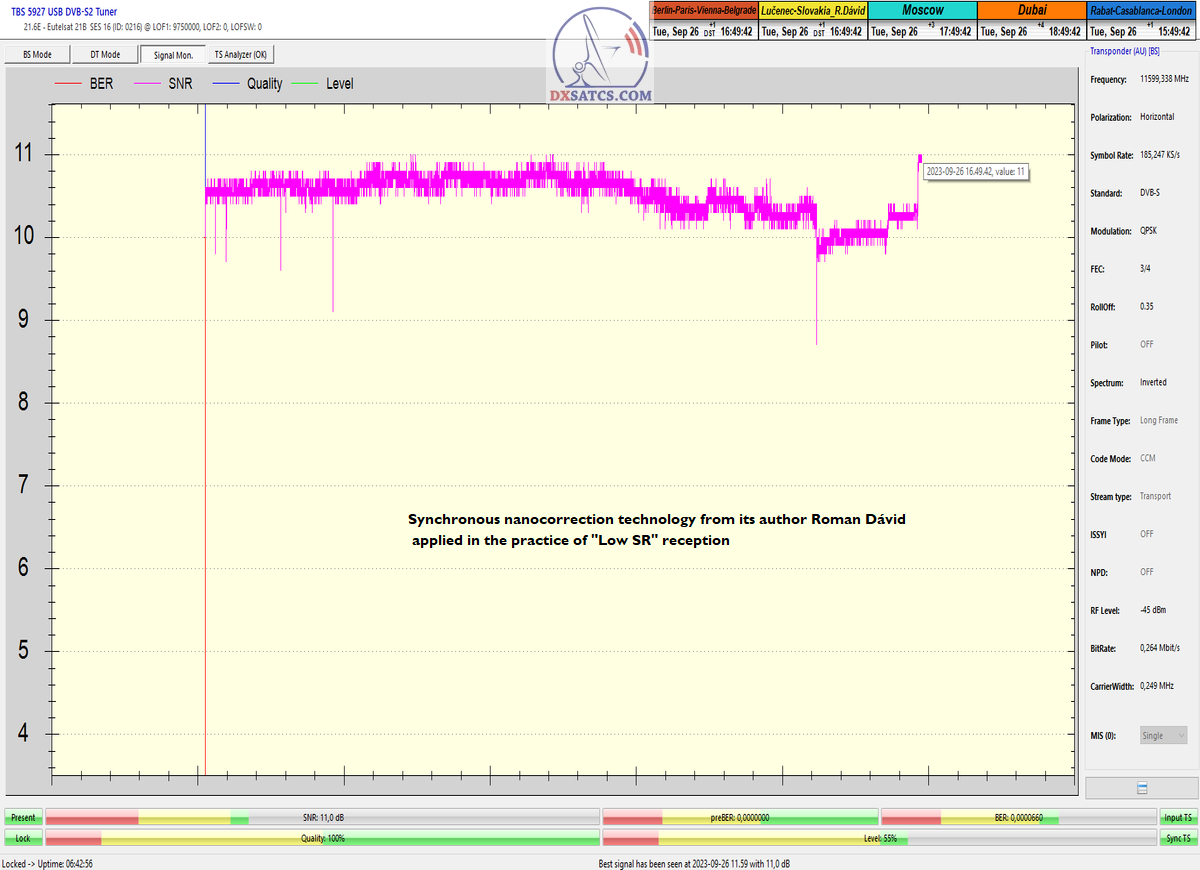Viewport: 1200px width, 870px height.
Task: Click the preBER level bar
Action: pyautogui.click(x=740, y=817)
